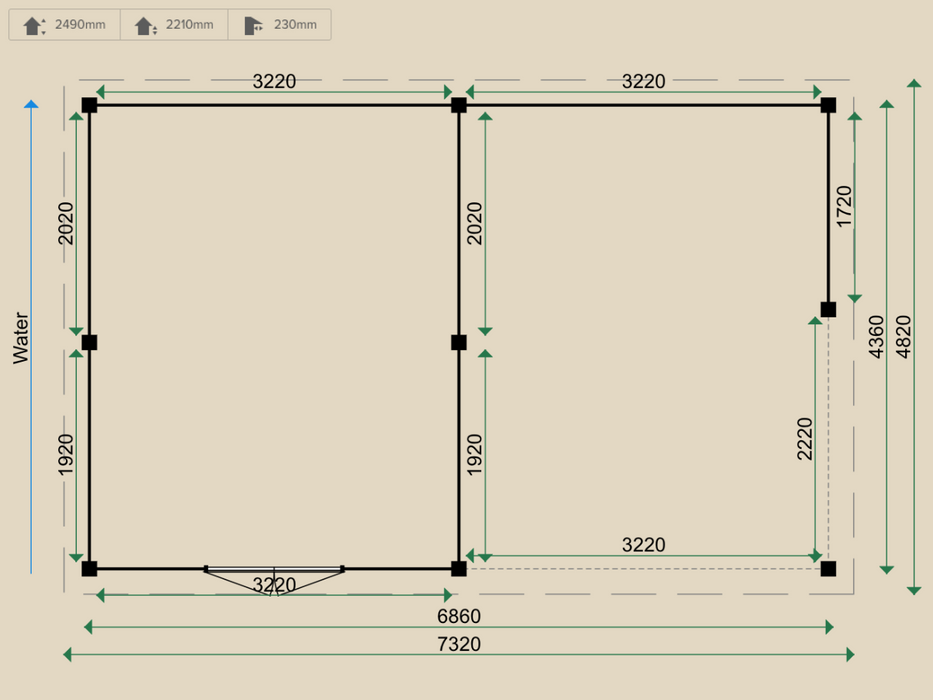Expand the 2490mm dimension badge
This screenshot has height=700, width=933.
click(x=62, y=24)
